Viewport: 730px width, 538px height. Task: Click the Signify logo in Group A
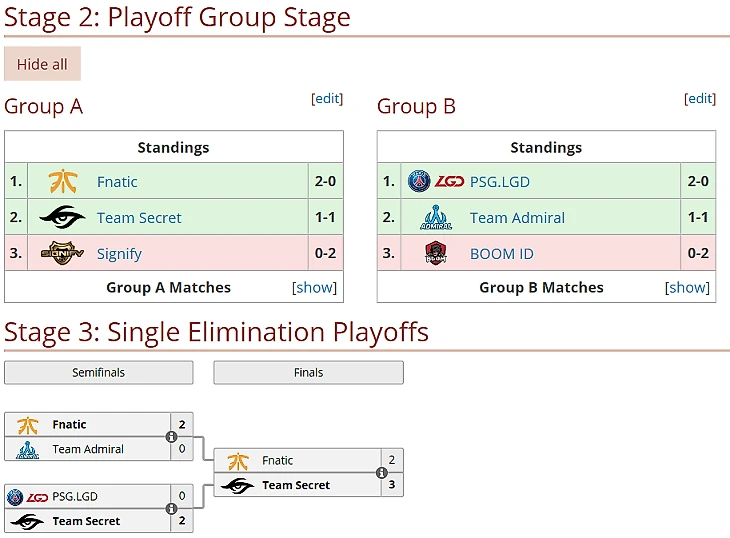(x=62, y=254)
